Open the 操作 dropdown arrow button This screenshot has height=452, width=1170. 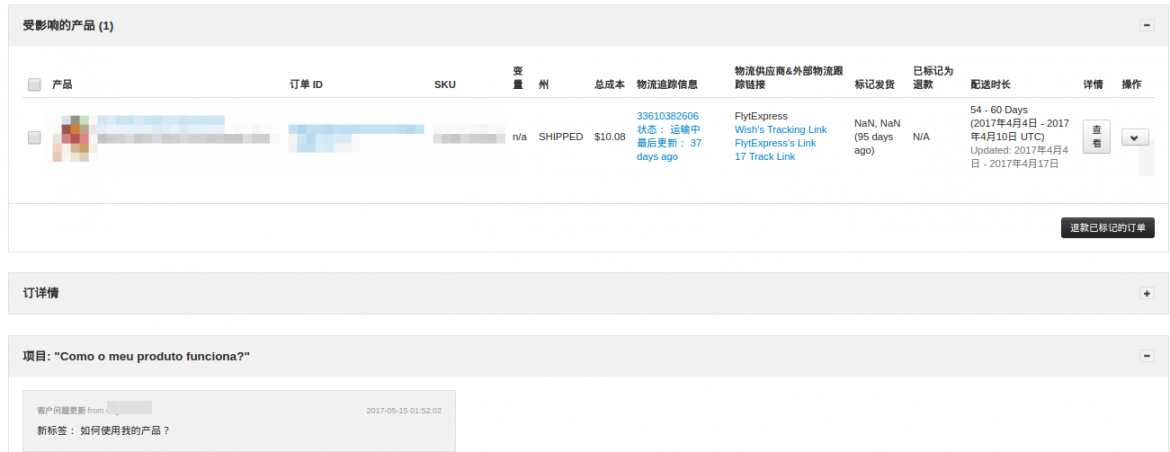[x=1134, y=138]
